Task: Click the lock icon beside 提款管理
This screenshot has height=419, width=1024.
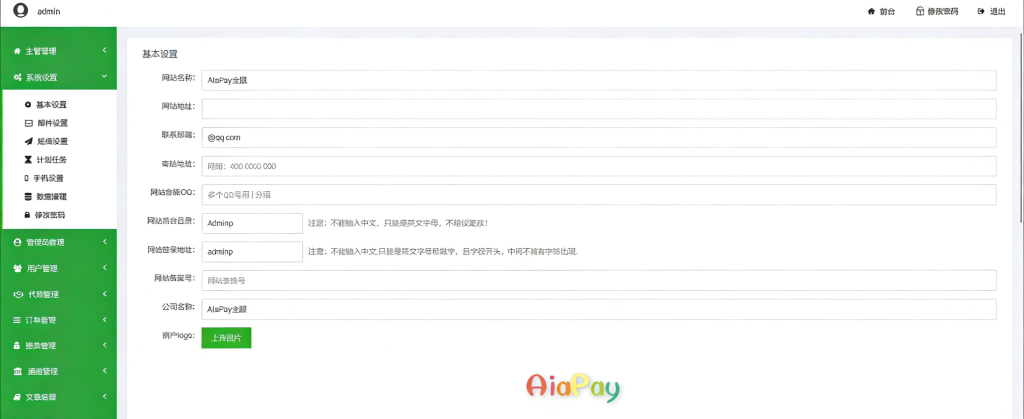Action: point(17,345)
